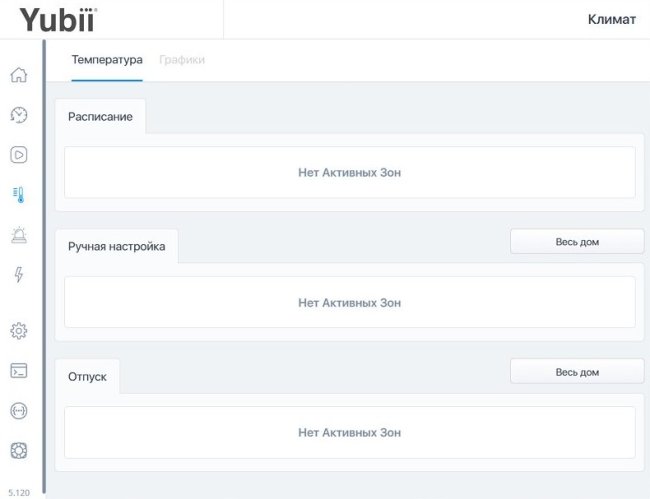650x499 pixels.
Task: Open the Home dashboard icon
Action: (x=18, y=75)
